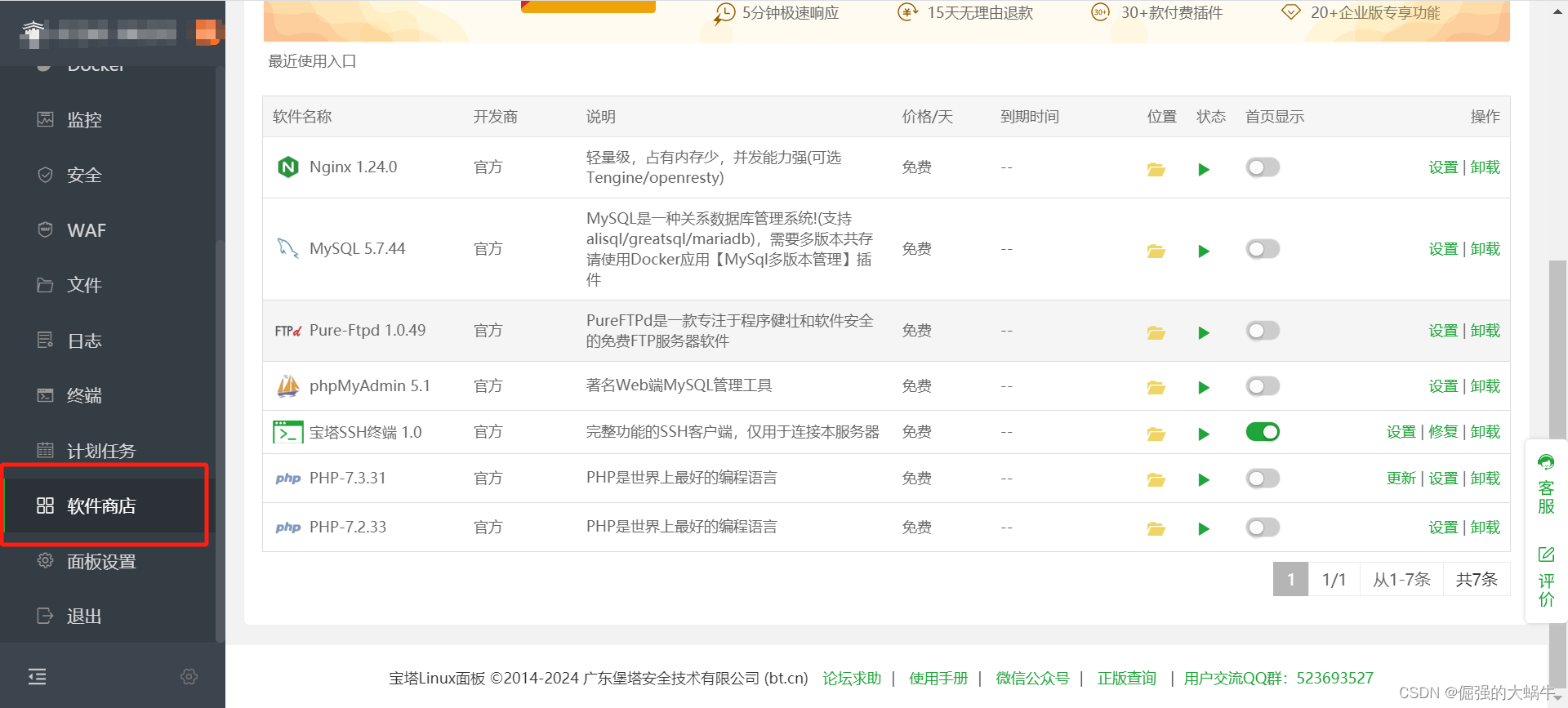
Task: Open the 论坛求助 footer link
Action: pos(852,679)
